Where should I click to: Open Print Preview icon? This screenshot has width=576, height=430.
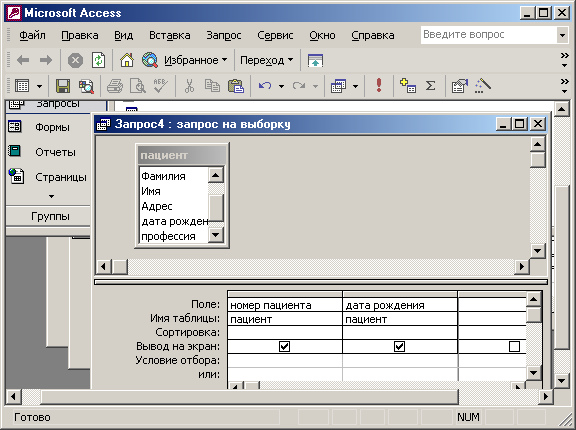(x=138, y=86)
